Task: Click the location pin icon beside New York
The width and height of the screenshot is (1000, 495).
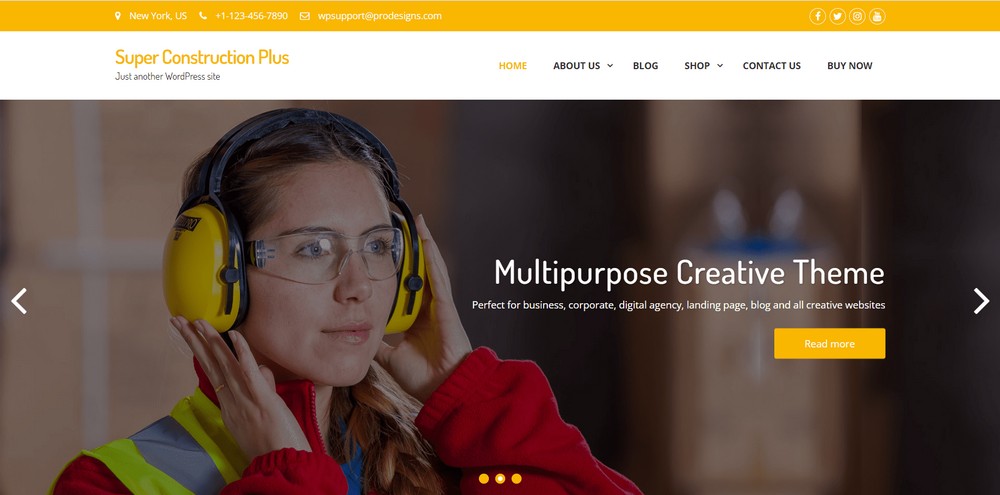Action: click(118, 16)
